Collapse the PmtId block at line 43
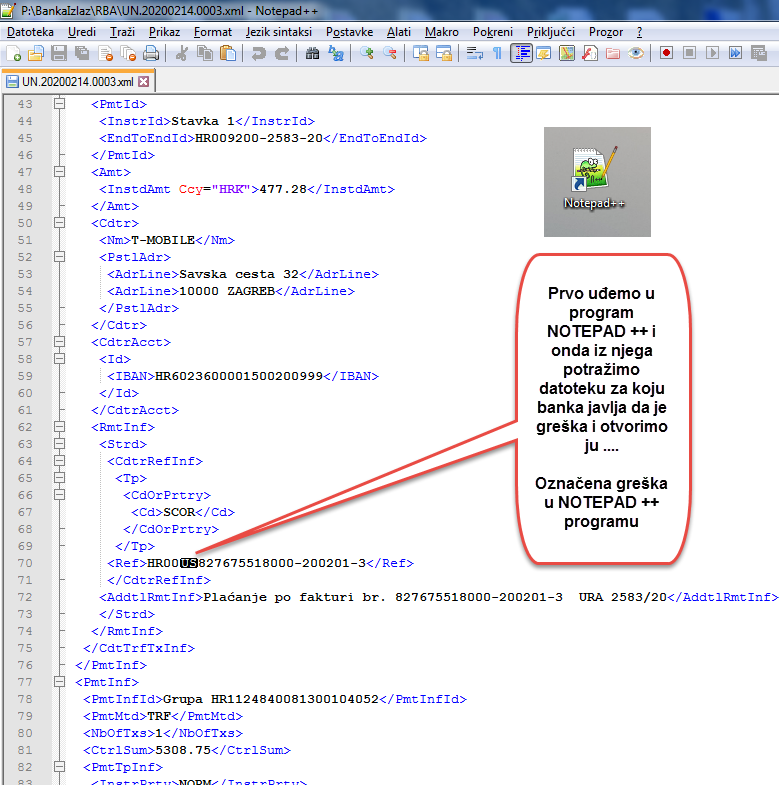The image size is (779, 785). 60,104
